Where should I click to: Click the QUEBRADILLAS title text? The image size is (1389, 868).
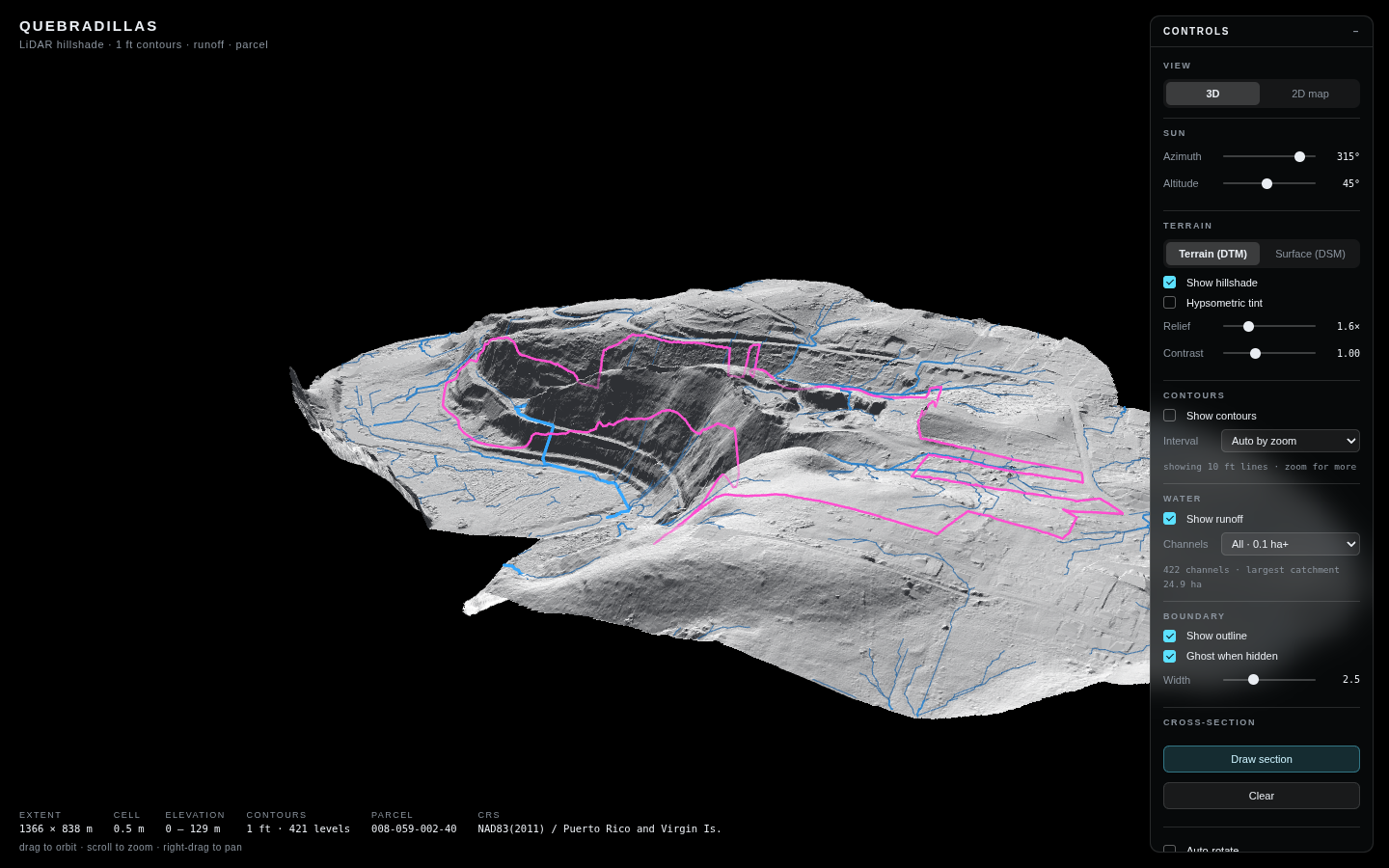(89, 26)
